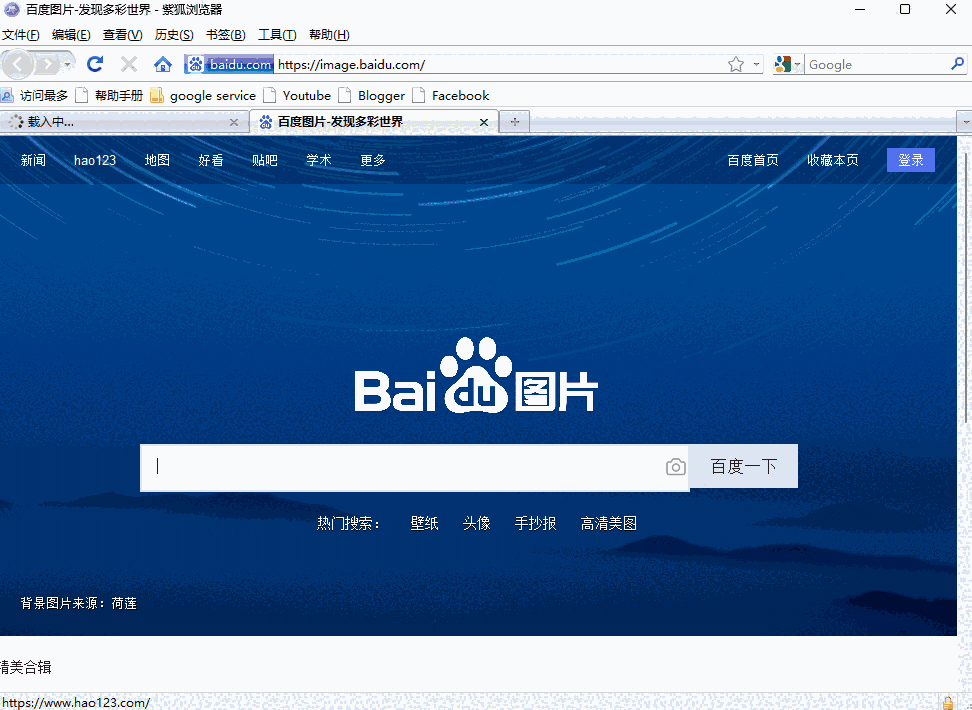
Task: Click the camera icon for image search
Action: pos(675,466)
